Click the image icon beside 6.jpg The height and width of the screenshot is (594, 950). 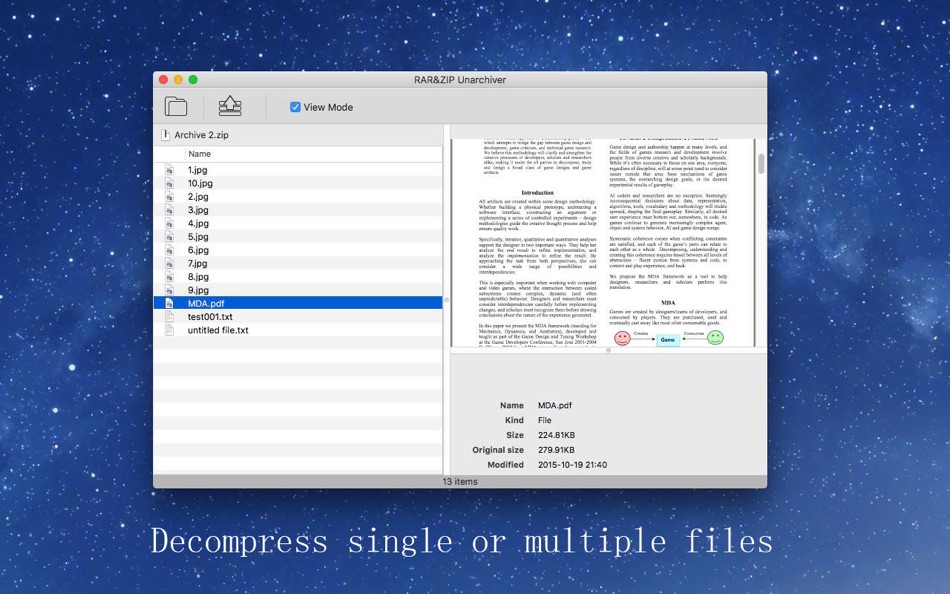[x=170, y=250]
